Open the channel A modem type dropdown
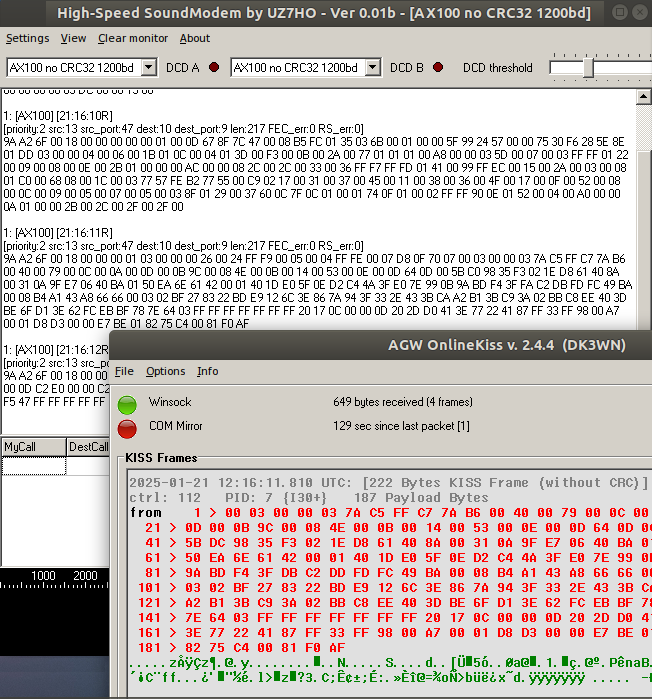 click(149, 68)
